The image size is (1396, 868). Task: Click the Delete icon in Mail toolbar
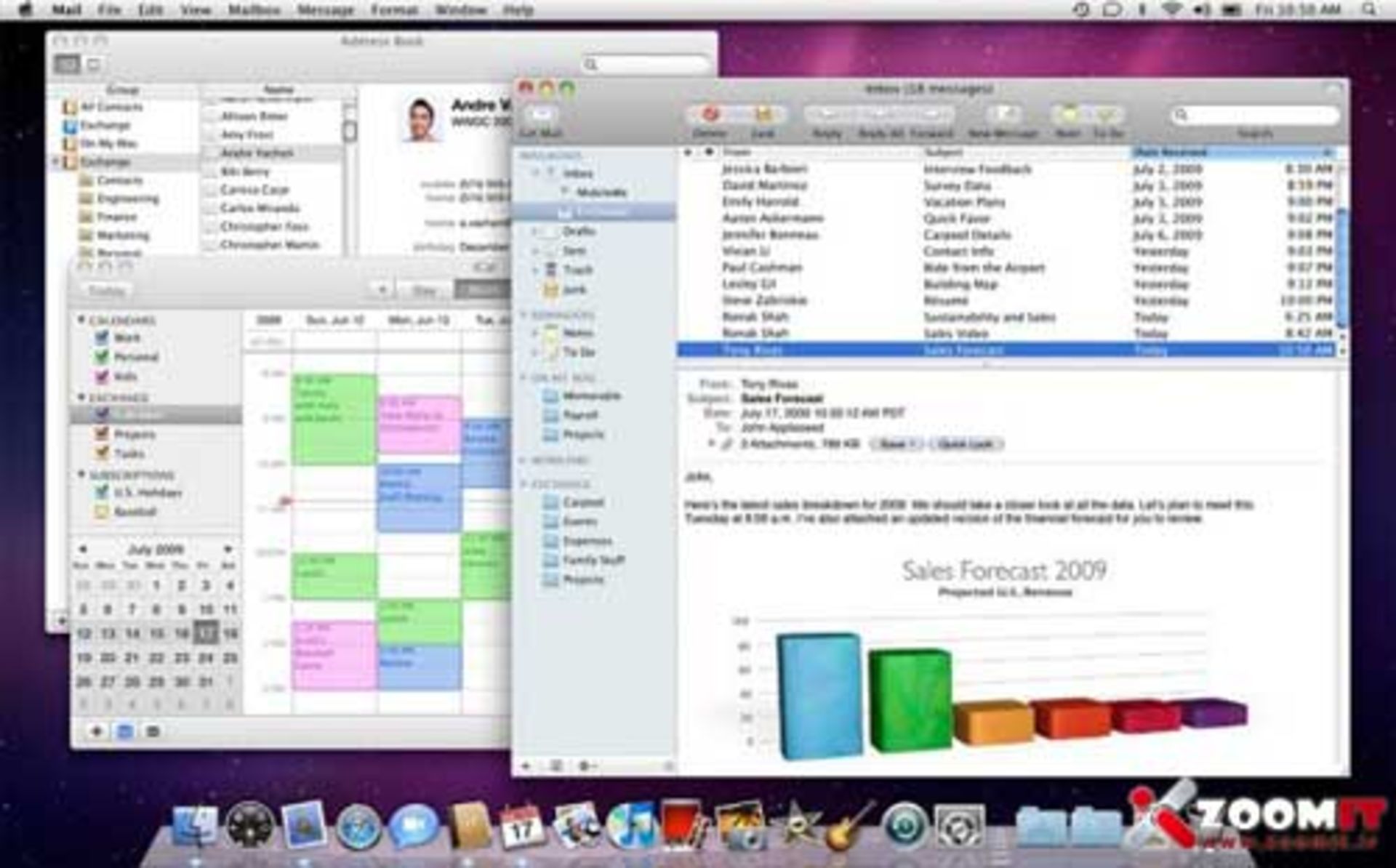tap(710, 114)
